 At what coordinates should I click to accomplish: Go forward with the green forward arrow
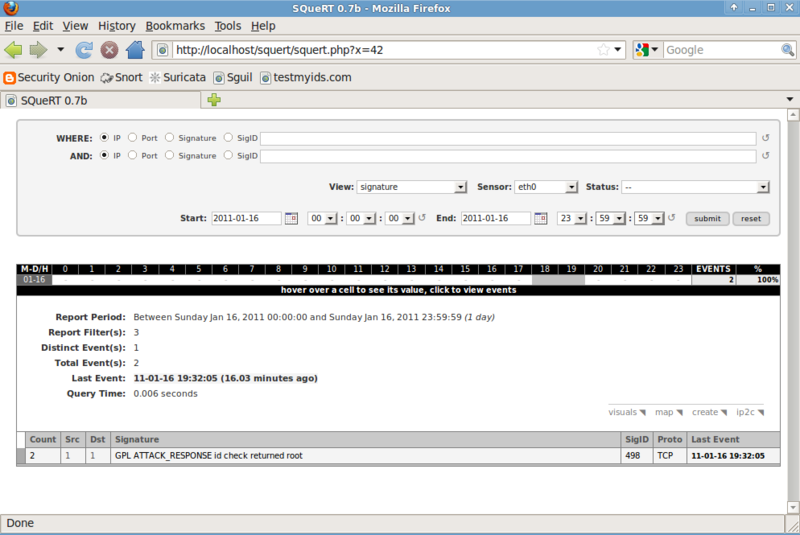pos(38,50)
